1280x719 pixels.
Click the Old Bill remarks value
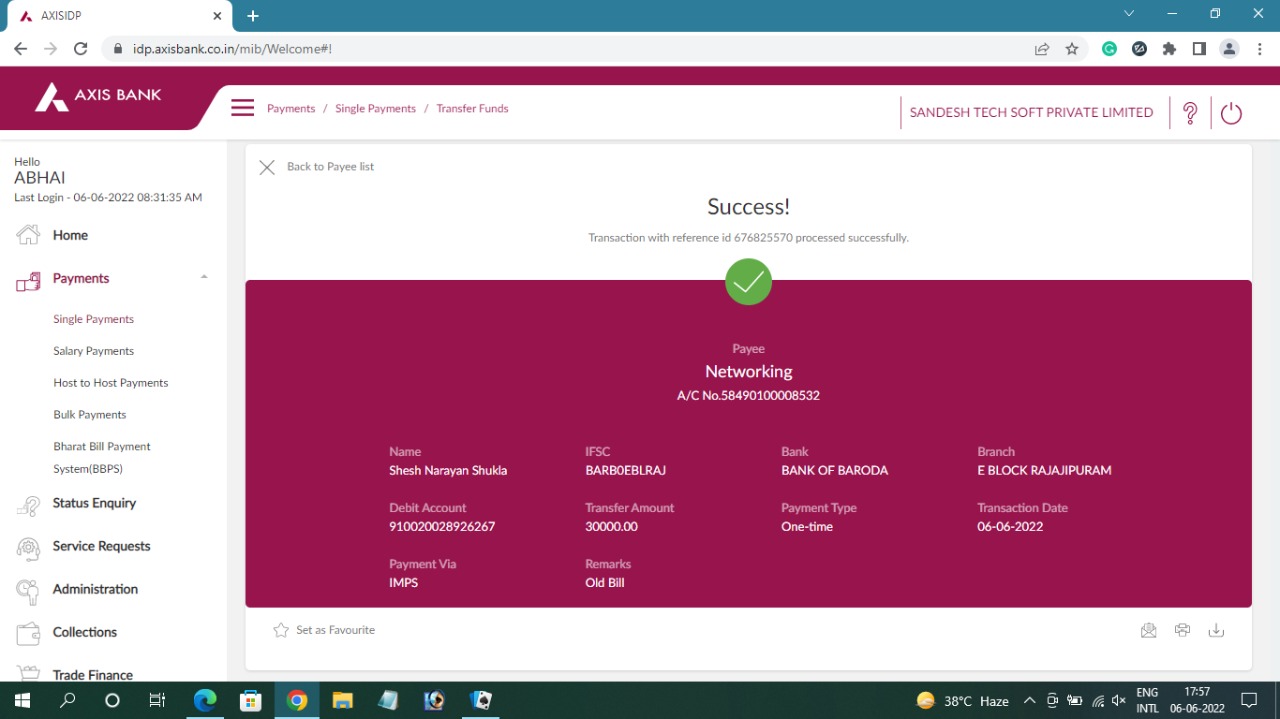point(604,583)
